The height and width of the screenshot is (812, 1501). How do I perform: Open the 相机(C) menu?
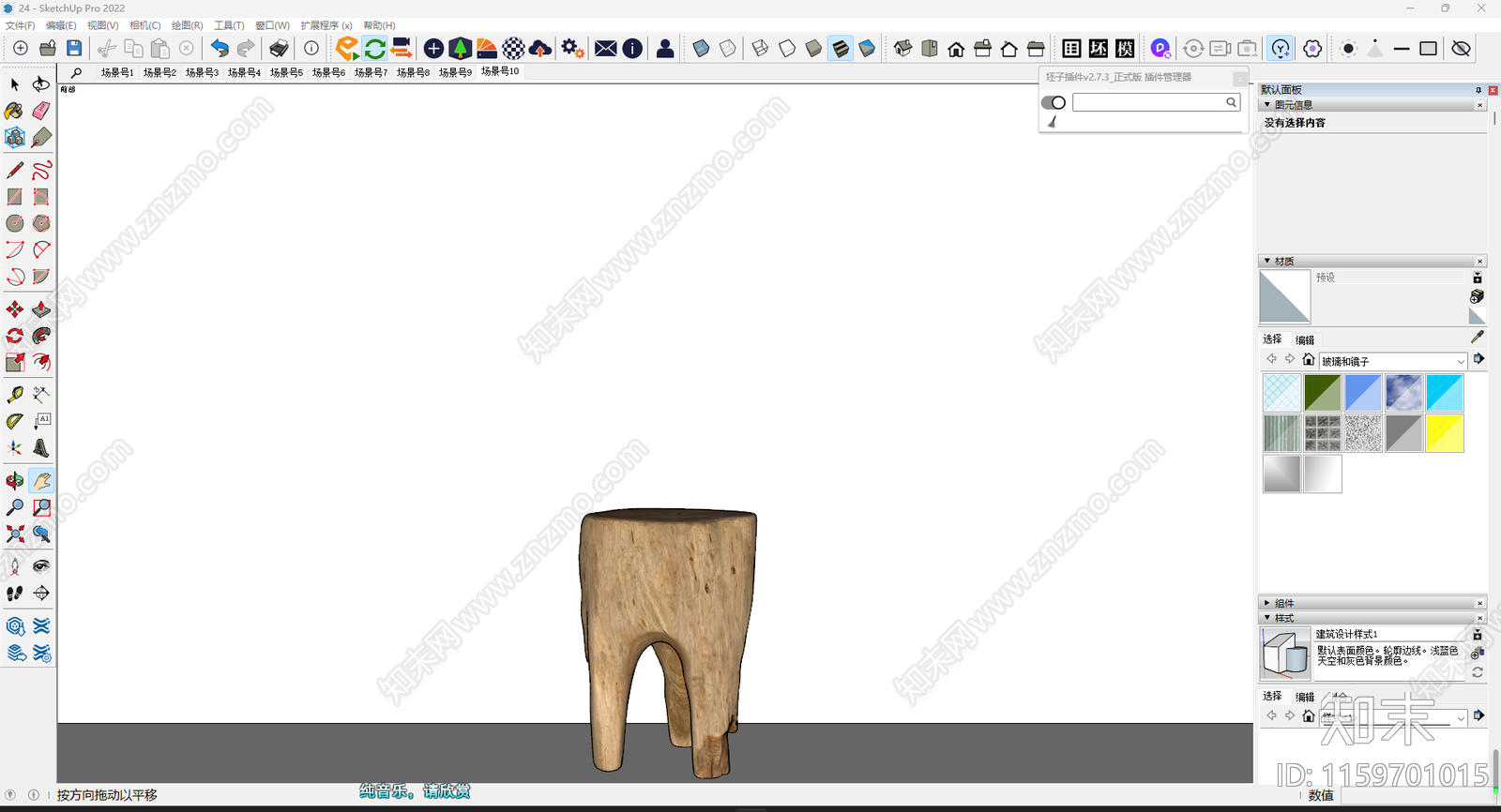(x=144, y=25)
